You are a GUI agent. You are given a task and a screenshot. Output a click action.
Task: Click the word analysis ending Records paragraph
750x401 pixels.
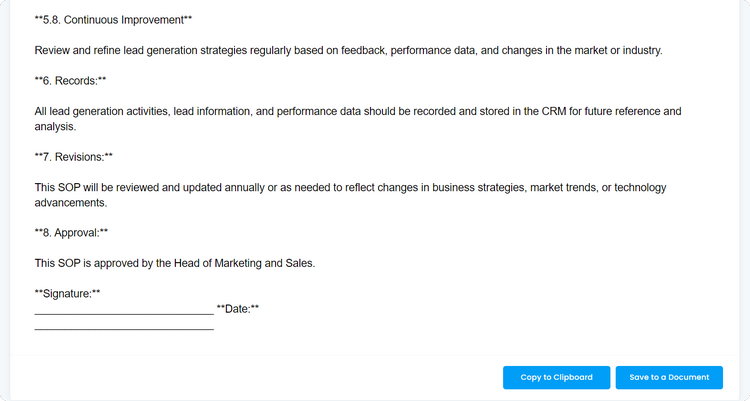[x=55, y=127]
